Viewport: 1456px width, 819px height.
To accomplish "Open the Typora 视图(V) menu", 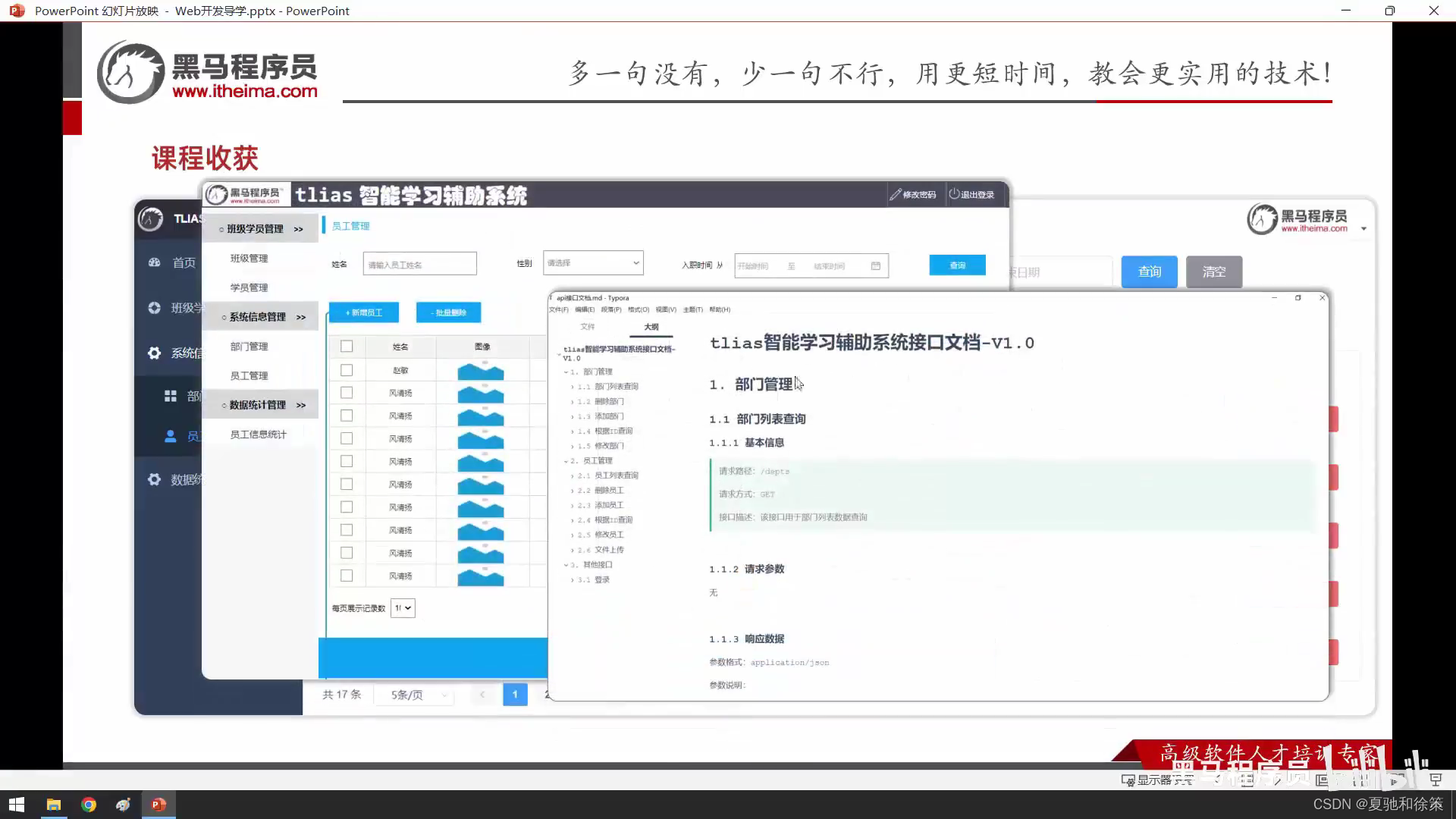I will click(666, 309).
